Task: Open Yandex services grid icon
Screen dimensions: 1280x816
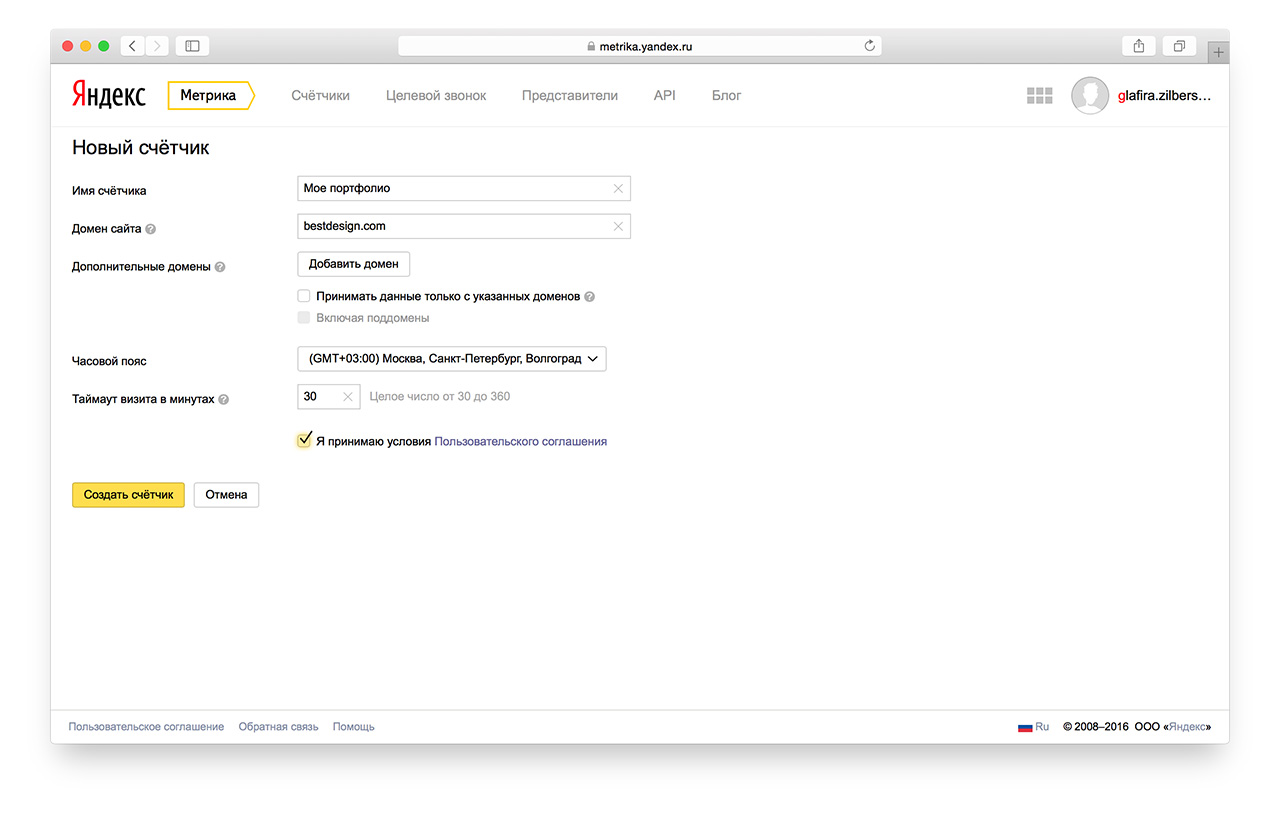Action: tap(1040, 96)
